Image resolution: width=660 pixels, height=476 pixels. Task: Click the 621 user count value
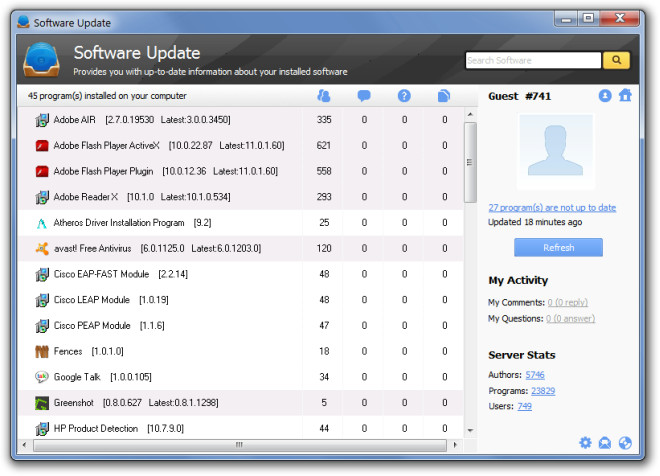[324, 146]
